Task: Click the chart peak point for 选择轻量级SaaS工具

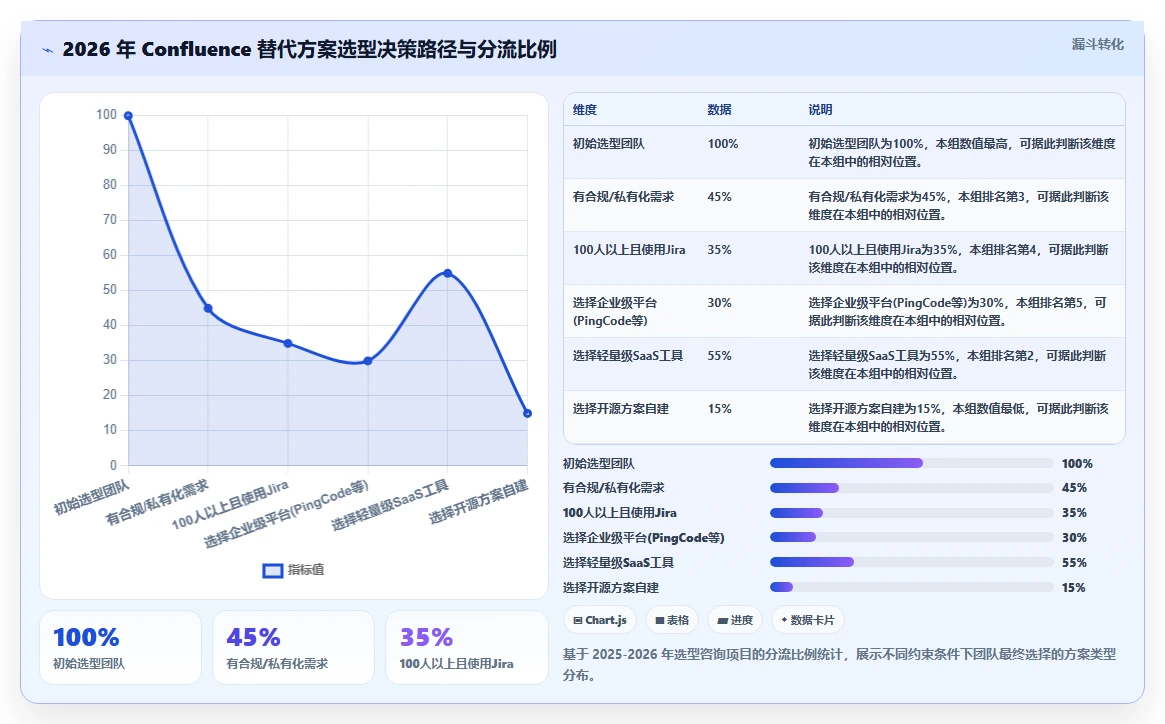Action: tap(447, 273)
